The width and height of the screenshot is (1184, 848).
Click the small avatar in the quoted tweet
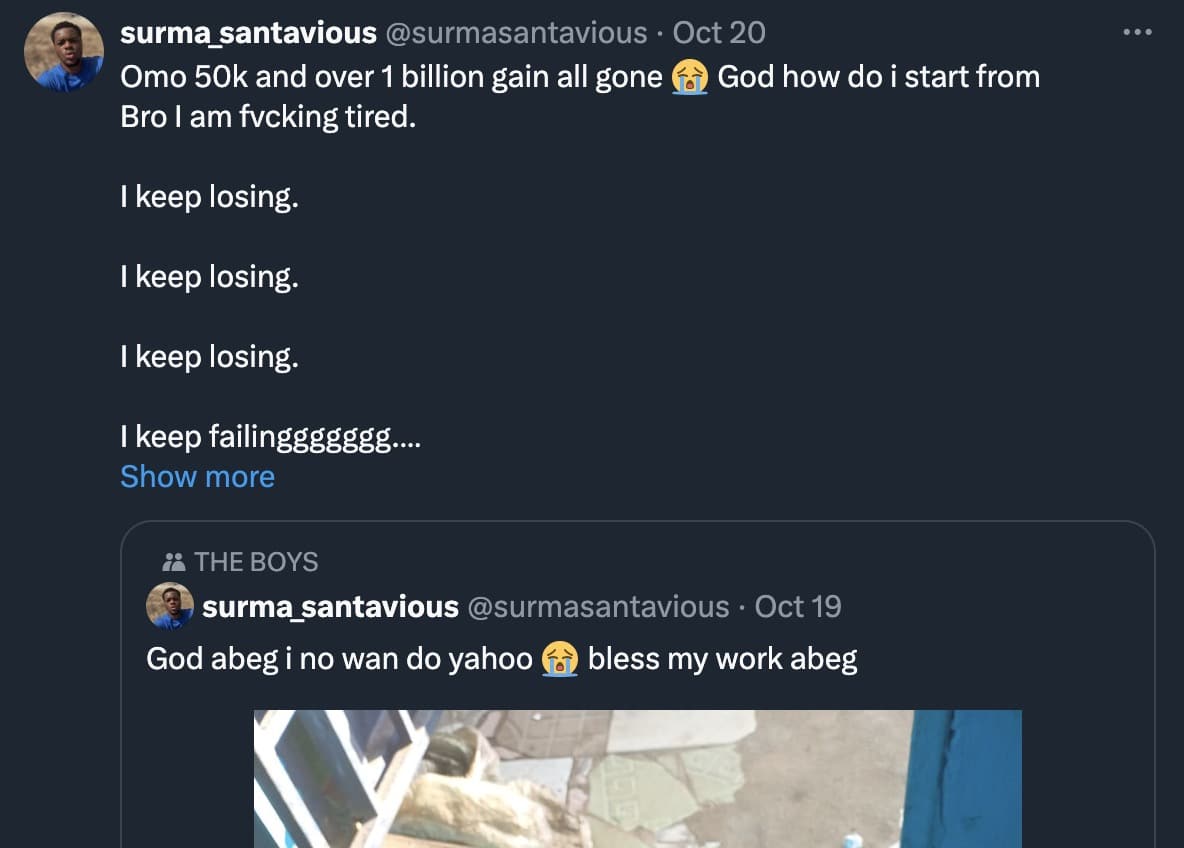point(170,607)
